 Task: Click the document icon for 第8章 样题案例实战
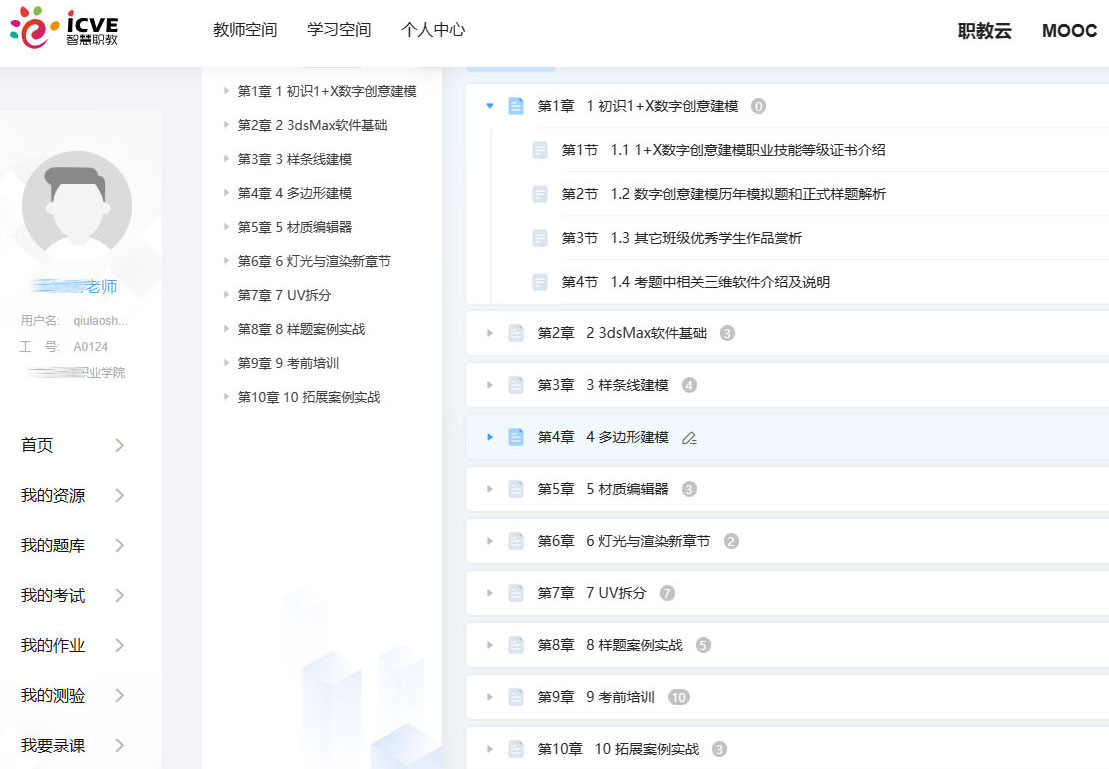click(x=516, y=645)
